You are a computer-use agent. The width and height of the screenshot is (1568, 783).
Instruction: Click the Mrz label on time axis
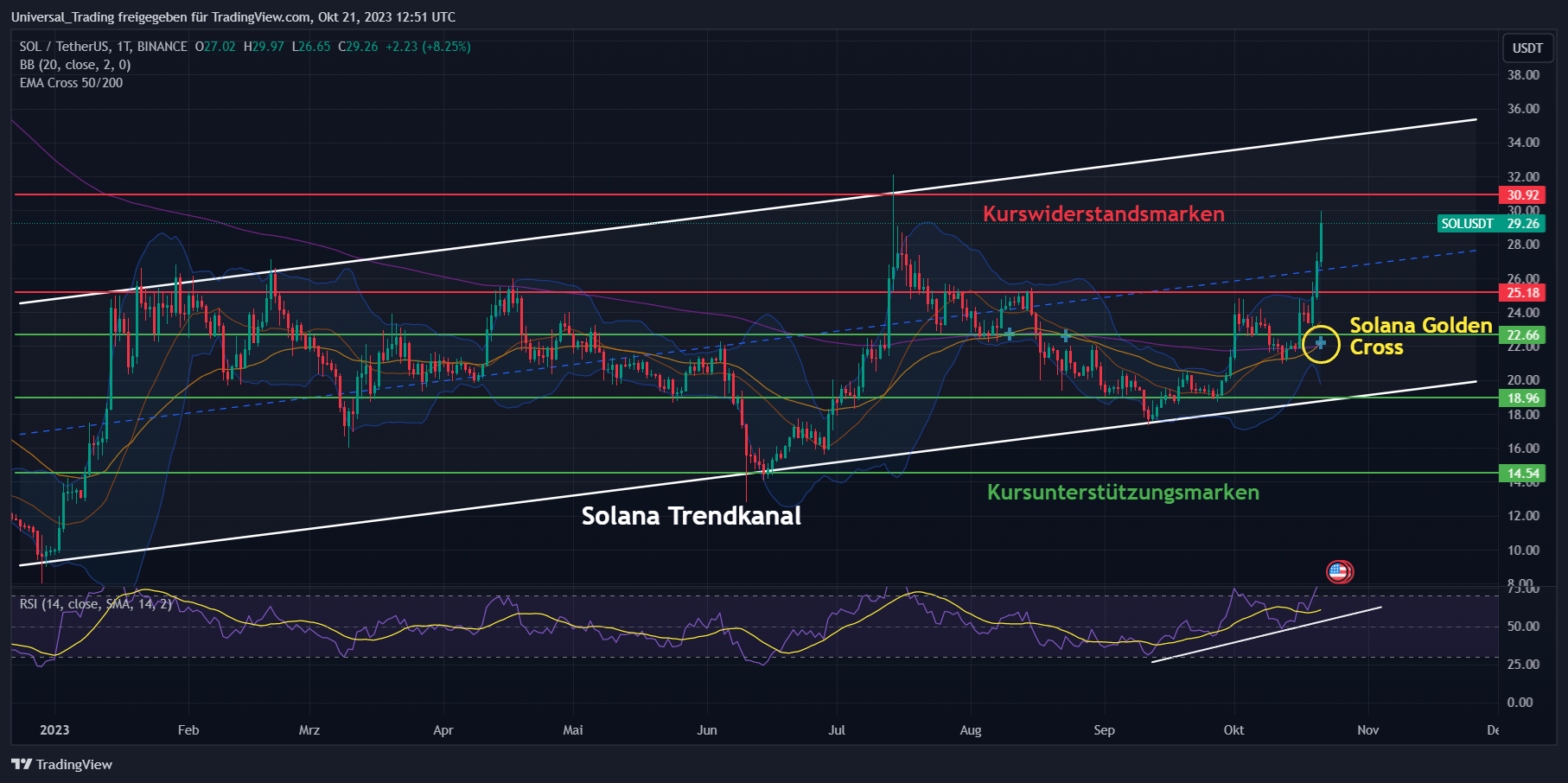click(309, 730)
